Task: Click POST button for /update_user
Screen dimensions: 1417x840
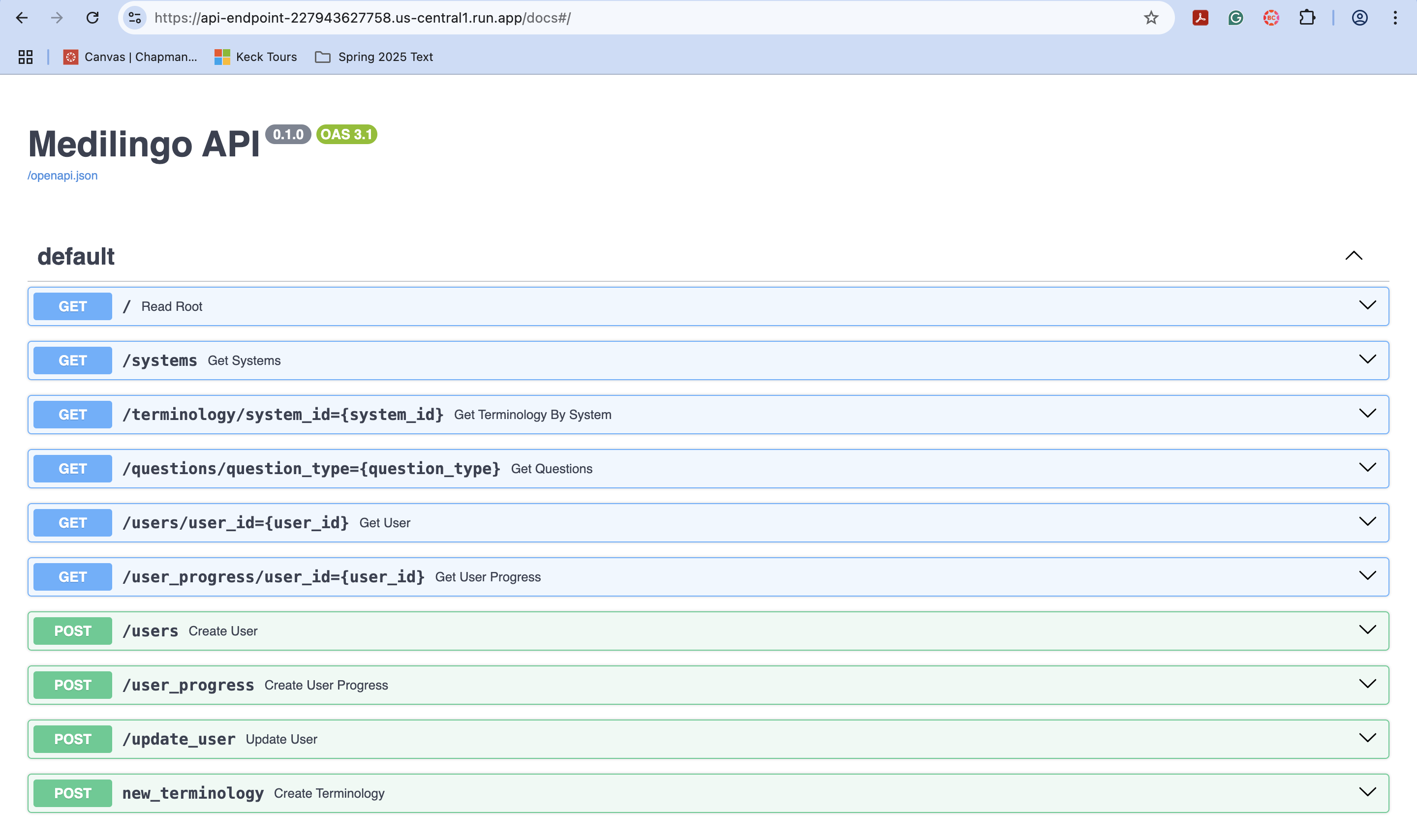Action: click(72, 739)
